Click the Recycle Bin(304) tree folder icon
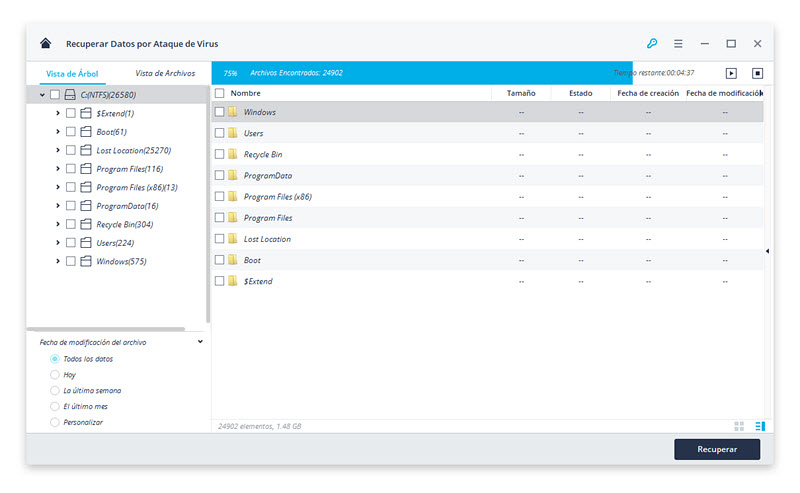This screenshot has width=800, height=493. tap(86, 224)
